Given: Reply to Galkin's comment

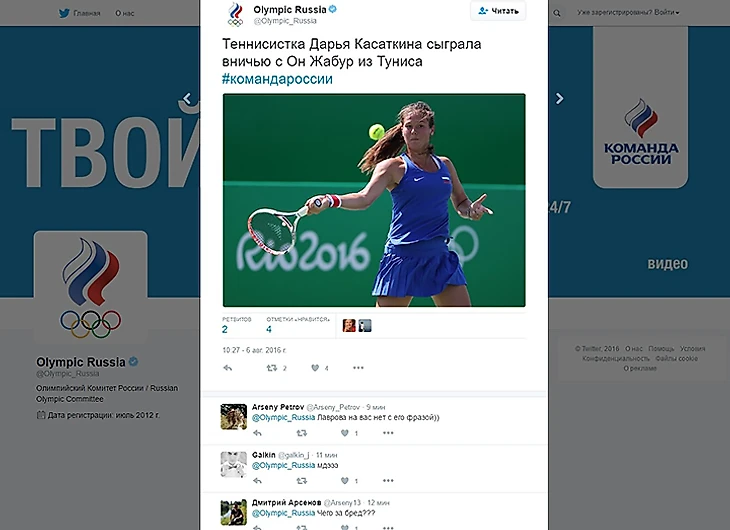Looking at the screenshot, I should [x=257, y=481].
